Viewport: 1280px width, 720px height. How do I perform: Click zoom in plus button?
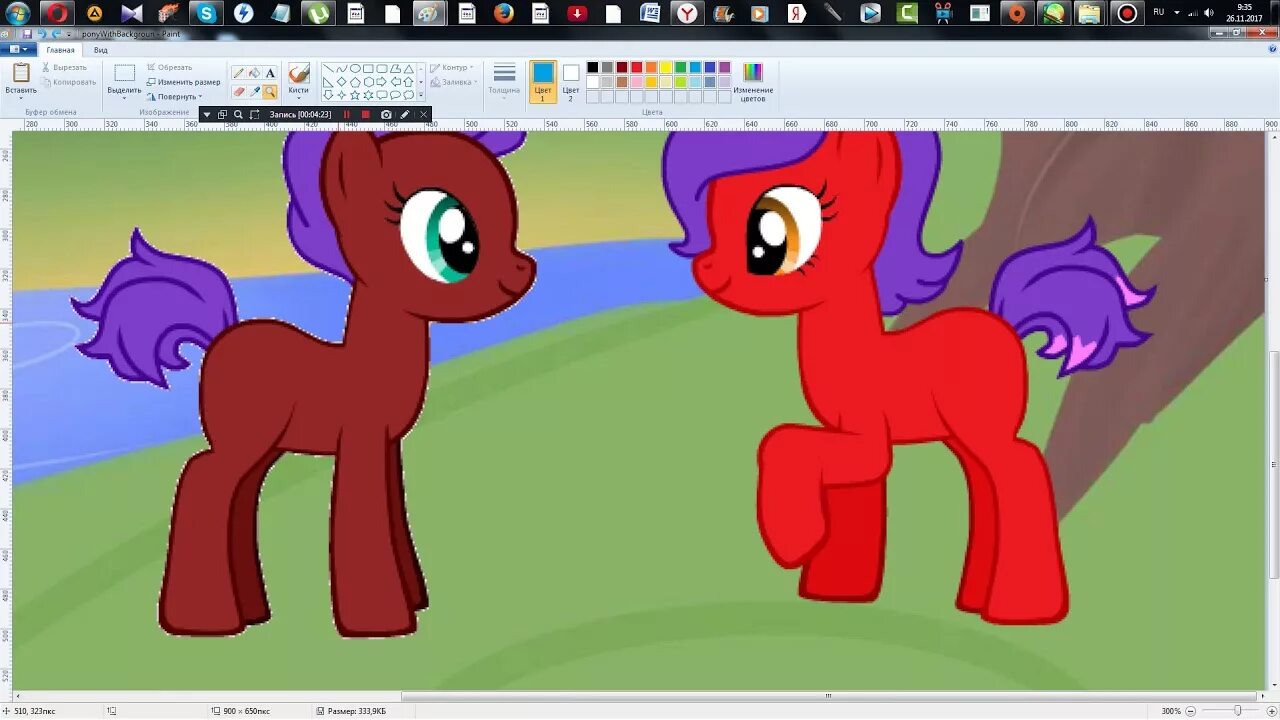[1271, 711]
